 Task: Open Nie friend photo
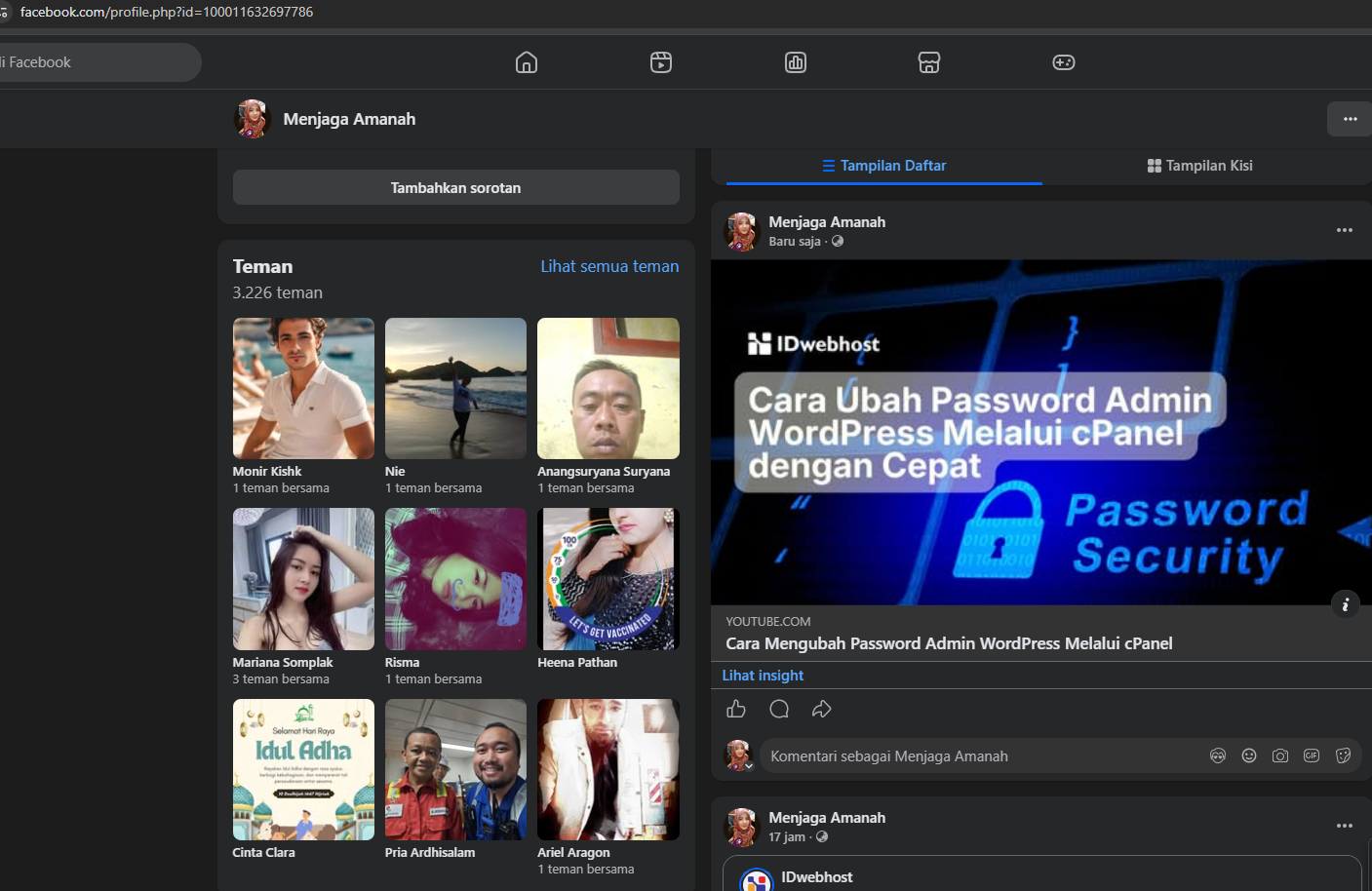point(455,388)
